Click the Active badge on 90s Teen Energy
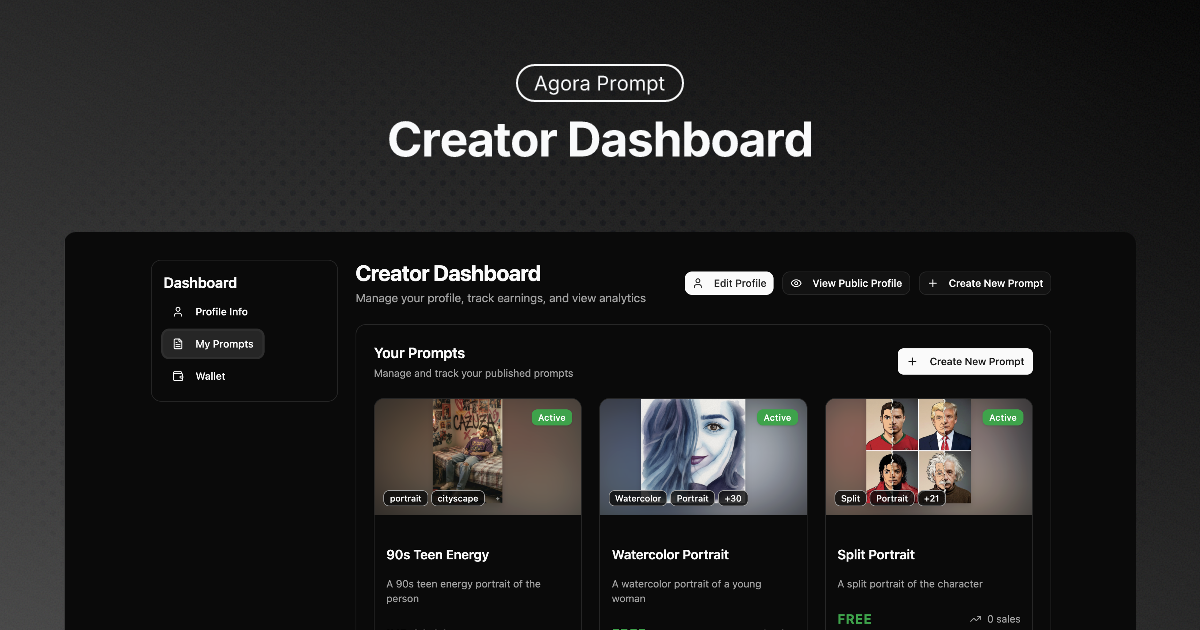The width and height of the screenshot is (1200, 630). (551, 418)
